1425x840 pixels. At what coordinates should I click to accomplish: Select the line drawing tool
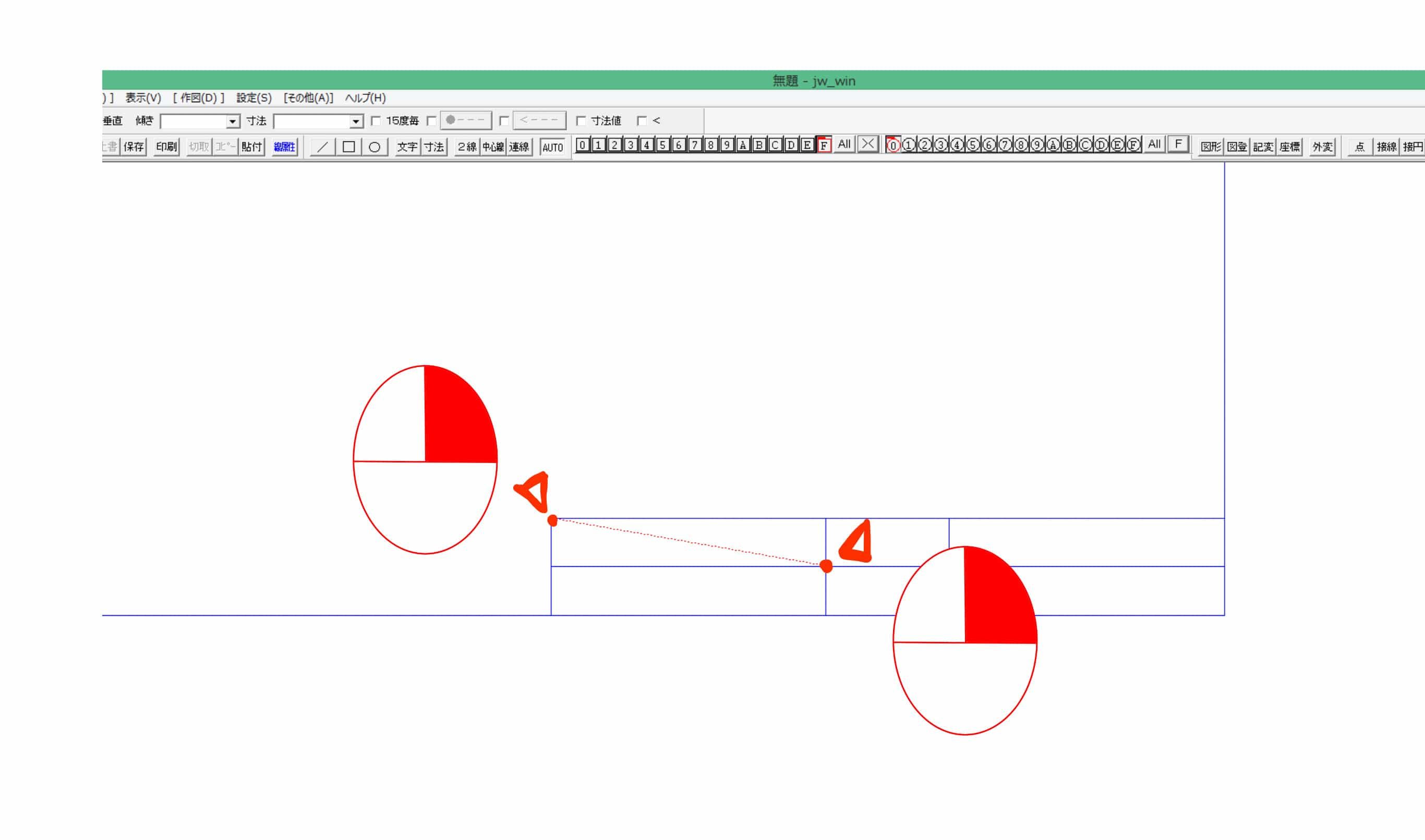(x=322, y=147)
